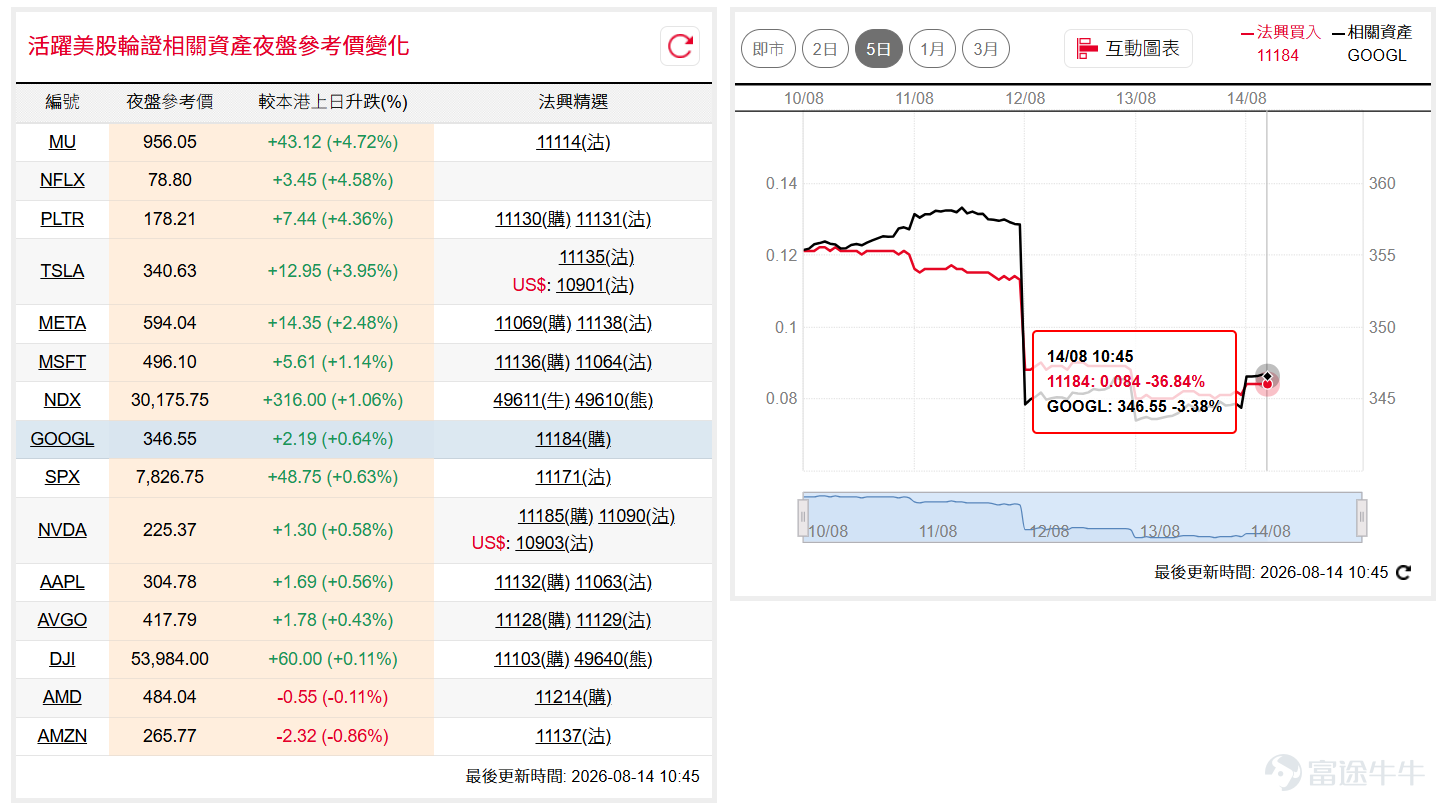Click the 夜盤參考價 column header
1445x809 pixels.
170,102
